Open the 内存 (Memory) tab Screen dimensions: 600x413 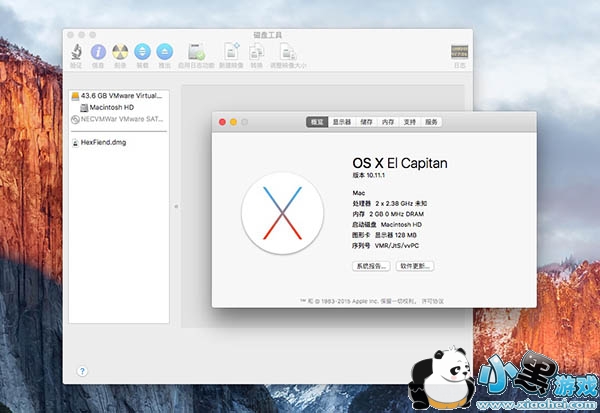point(388,122)
